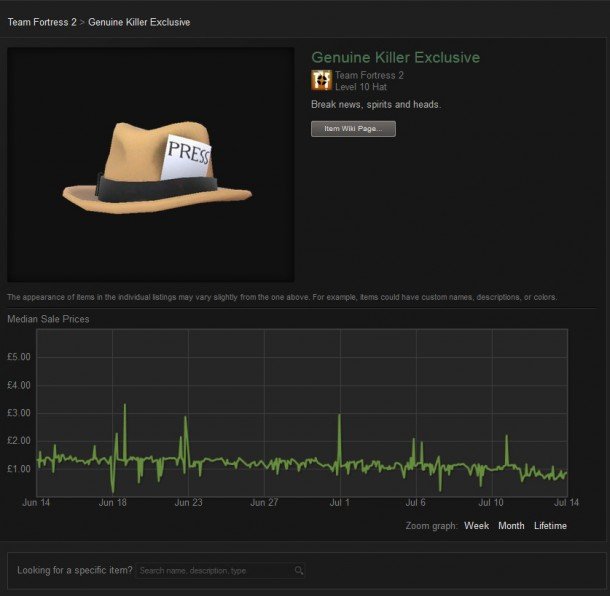Open Team Fortress 2 breadcrumb link
The image size is (610, 596).
point(42,22)
